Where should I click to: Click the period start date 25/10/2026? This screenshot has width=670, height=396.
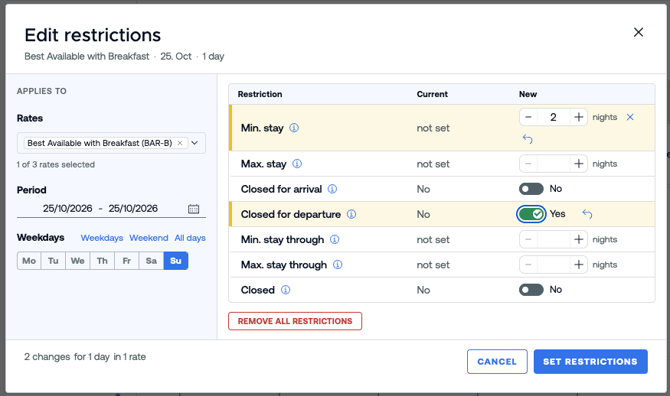[x=67, y=208]
